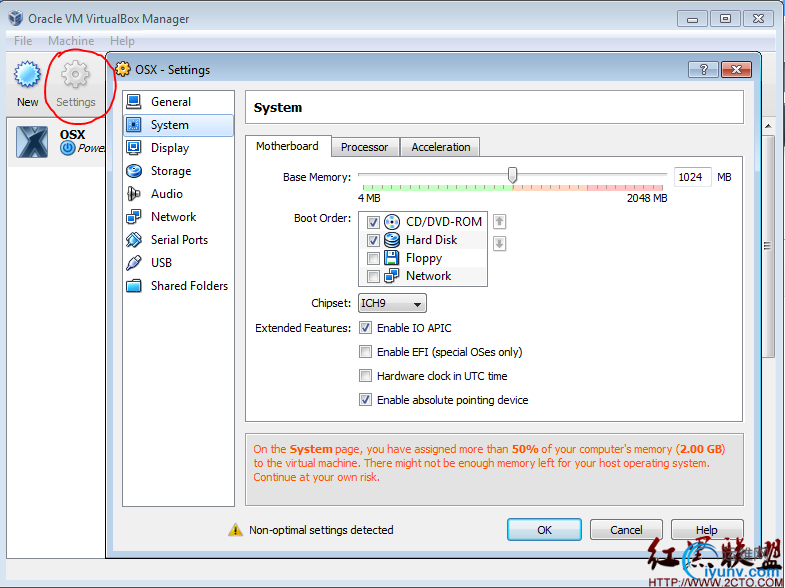Viewport: 785px width, 588px height.
Task: Move the boot device up with the arrow
Action: (499, 221)
